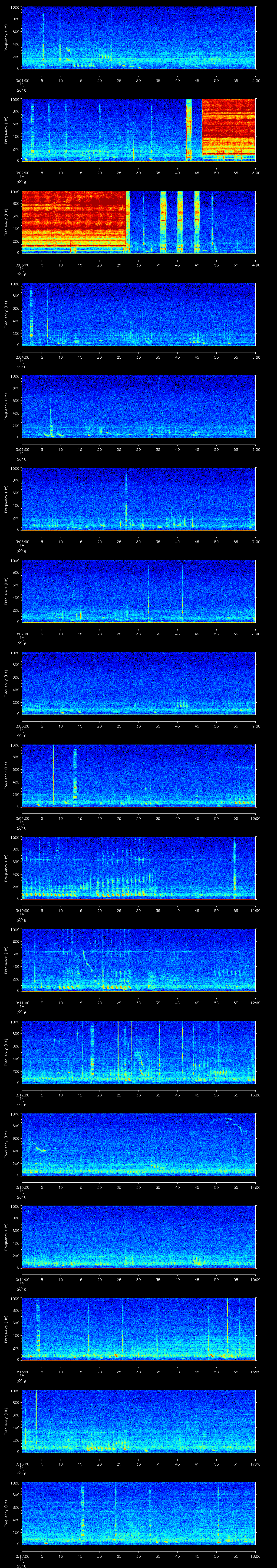Click the '0:16:00' start time label
The image size is (277, 1568).
(22, 1464)
